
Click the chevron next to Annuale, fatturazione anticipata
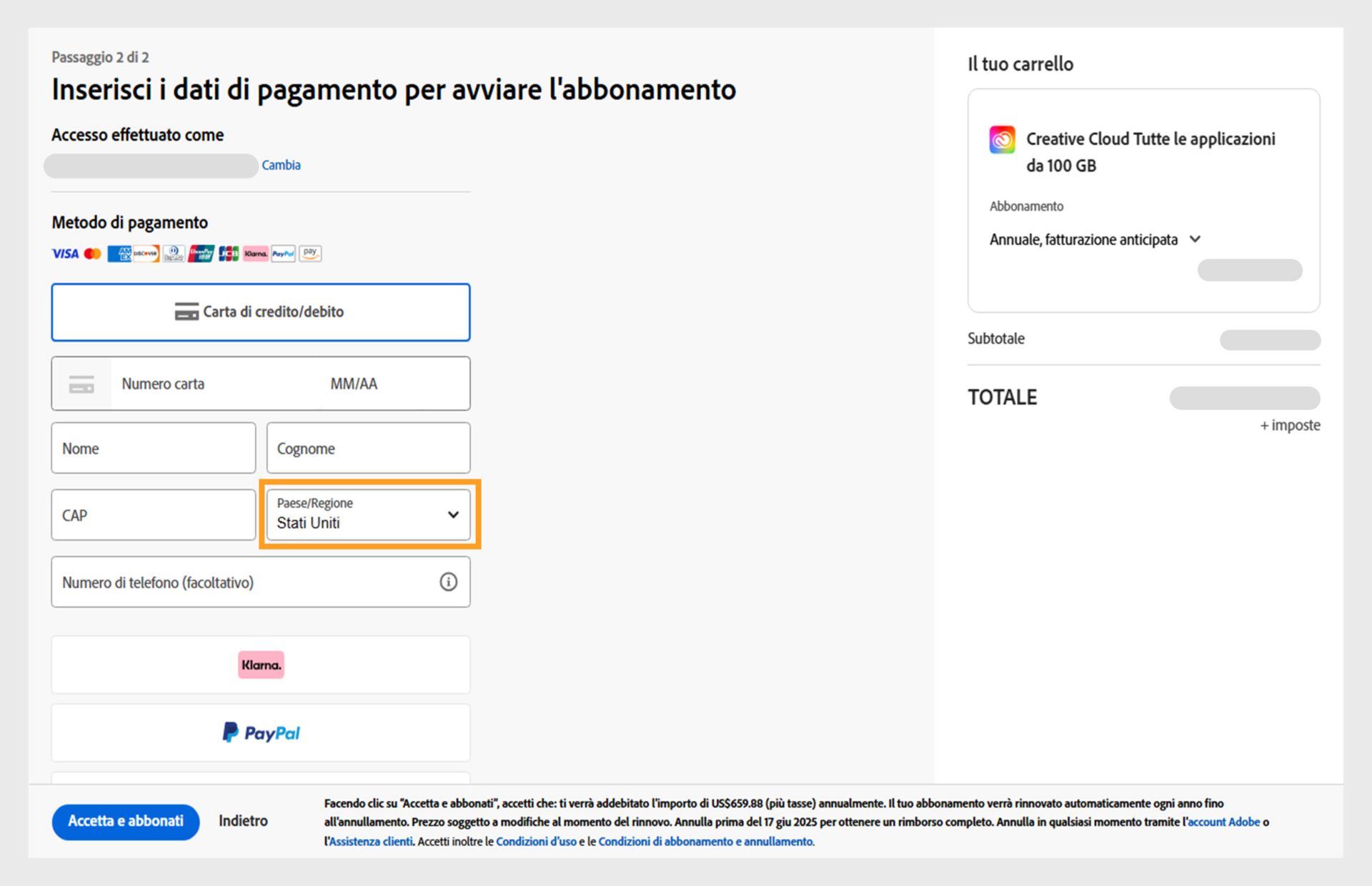tap(1195, 239)
